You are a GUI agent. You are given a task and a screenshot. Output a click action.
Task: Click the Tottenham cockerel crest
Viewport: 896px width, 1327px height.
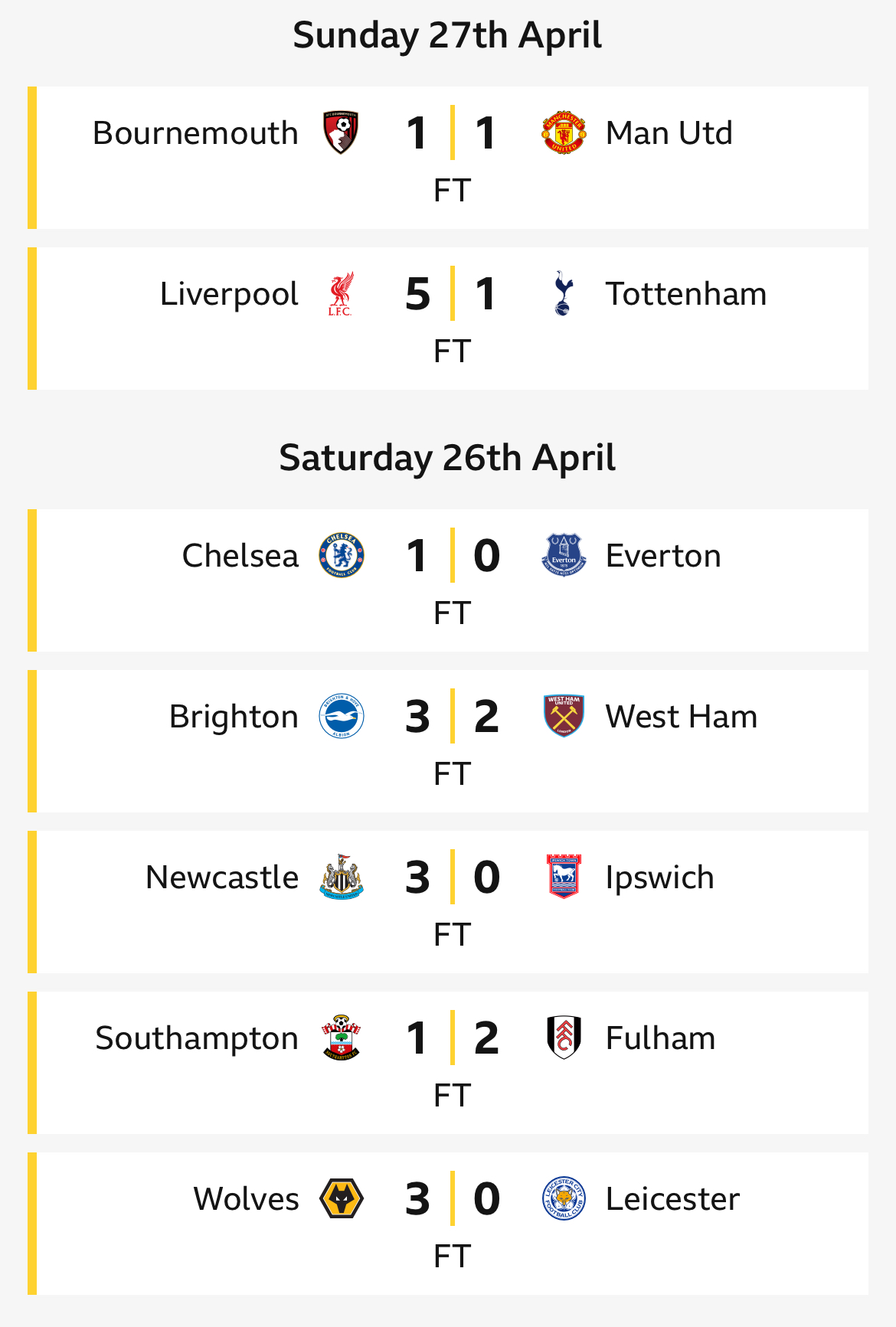[564, 294]
